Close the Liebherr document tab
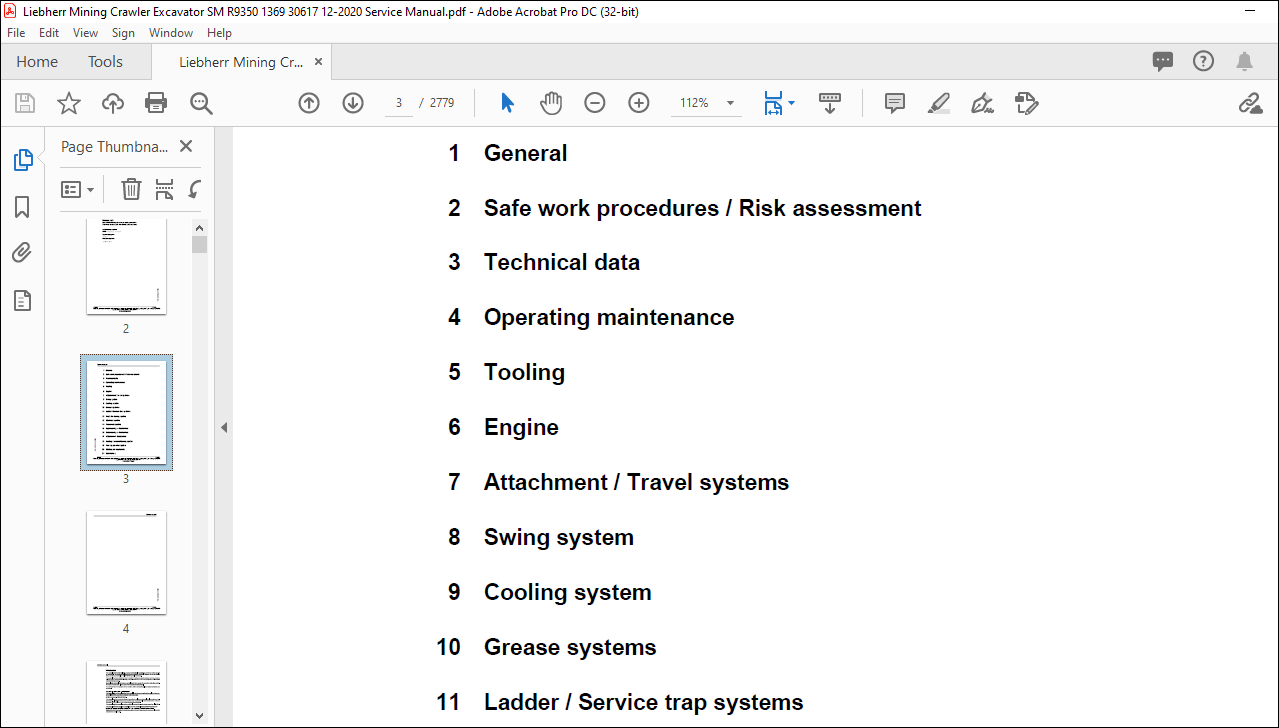This screenshot has width=1279, height=728. [x=318, y=62]
